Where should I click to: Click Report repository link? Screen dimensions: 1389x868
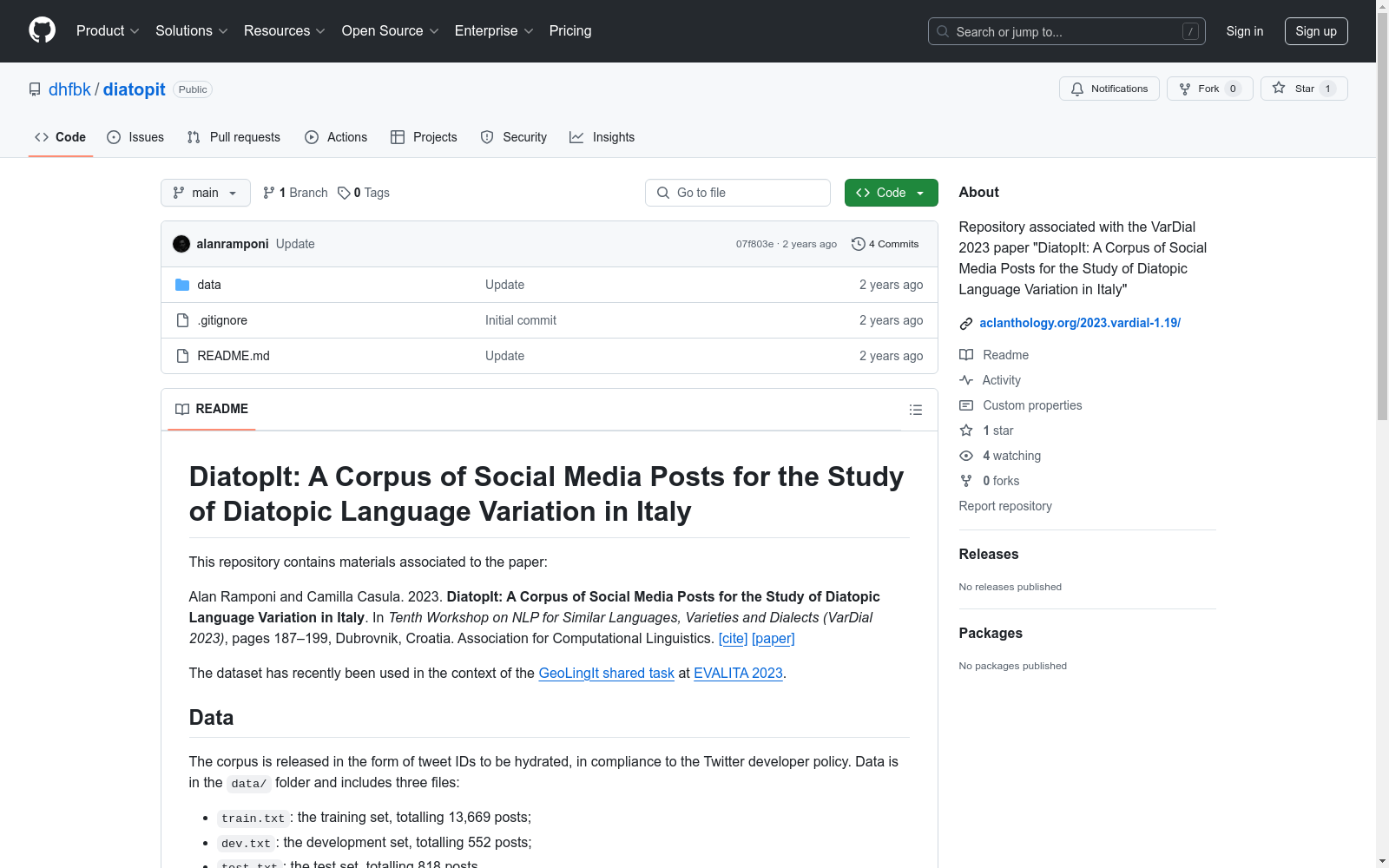point(1005,506)
